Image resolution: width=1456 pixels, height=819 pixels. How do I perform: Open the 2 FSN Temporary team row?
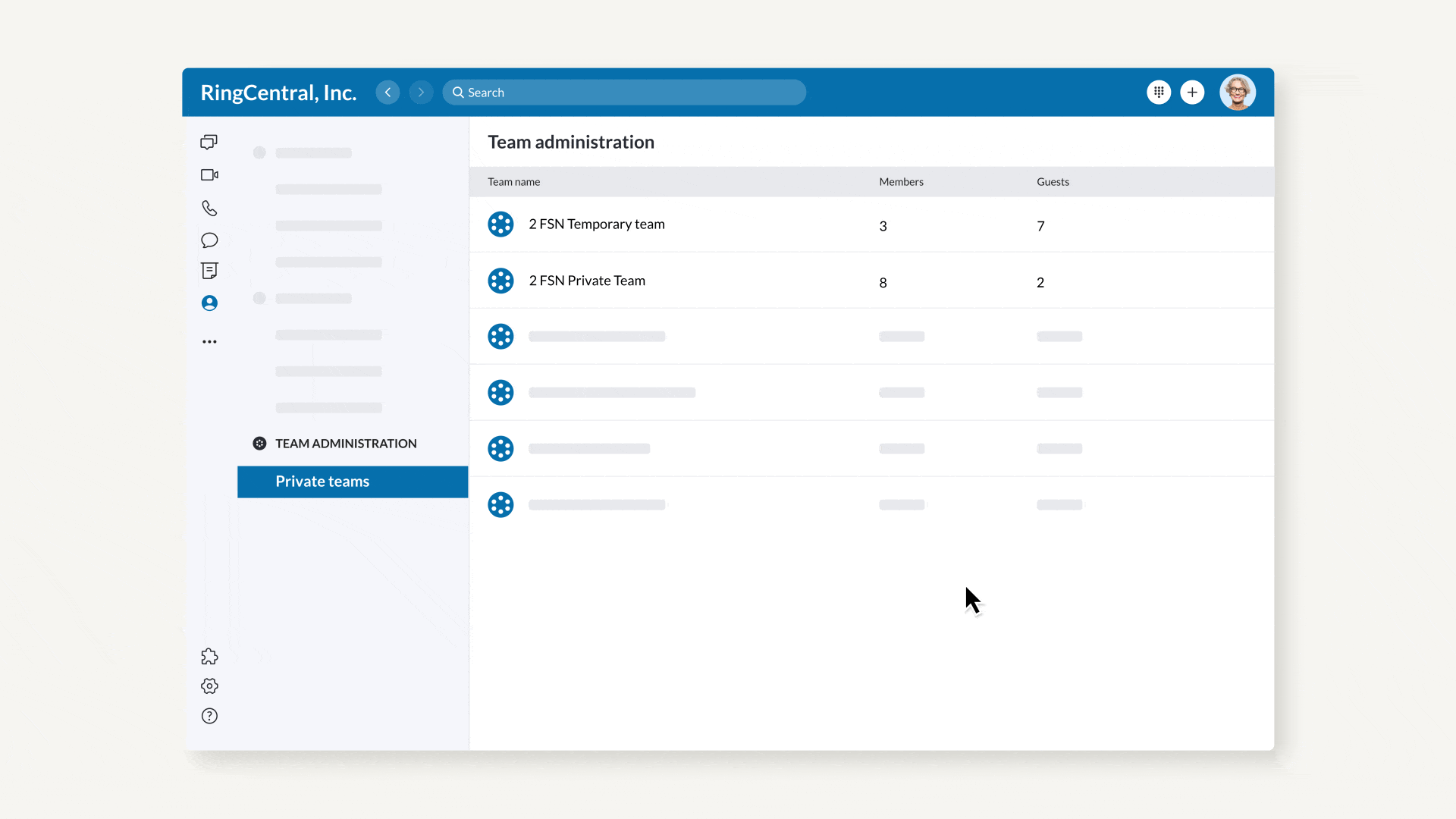pyautogui.click(x=597, y=224)
